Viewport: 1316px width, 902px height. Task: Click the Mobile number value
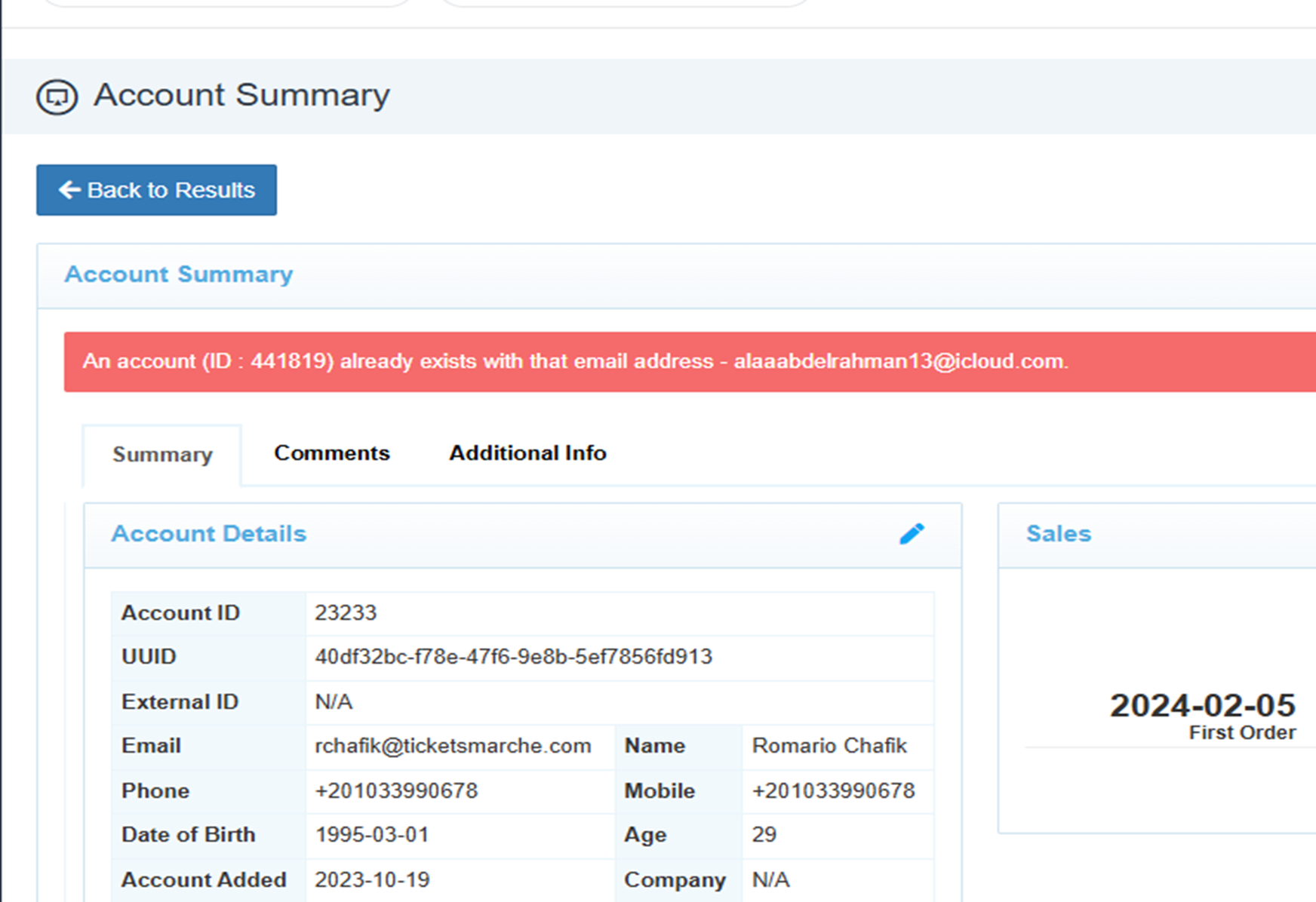833,790
